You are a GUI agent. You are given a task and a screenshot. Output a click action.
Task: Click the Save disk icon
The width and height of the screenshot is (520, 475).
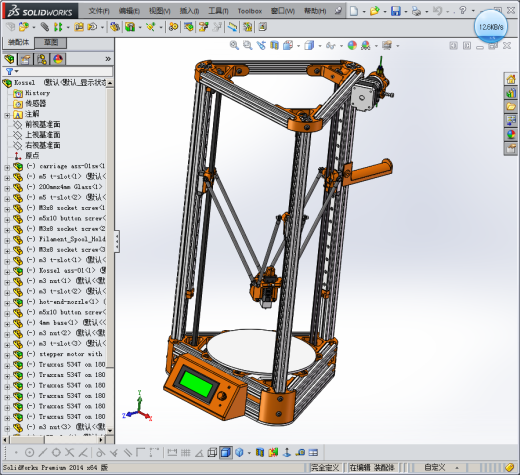coord(396,11)
